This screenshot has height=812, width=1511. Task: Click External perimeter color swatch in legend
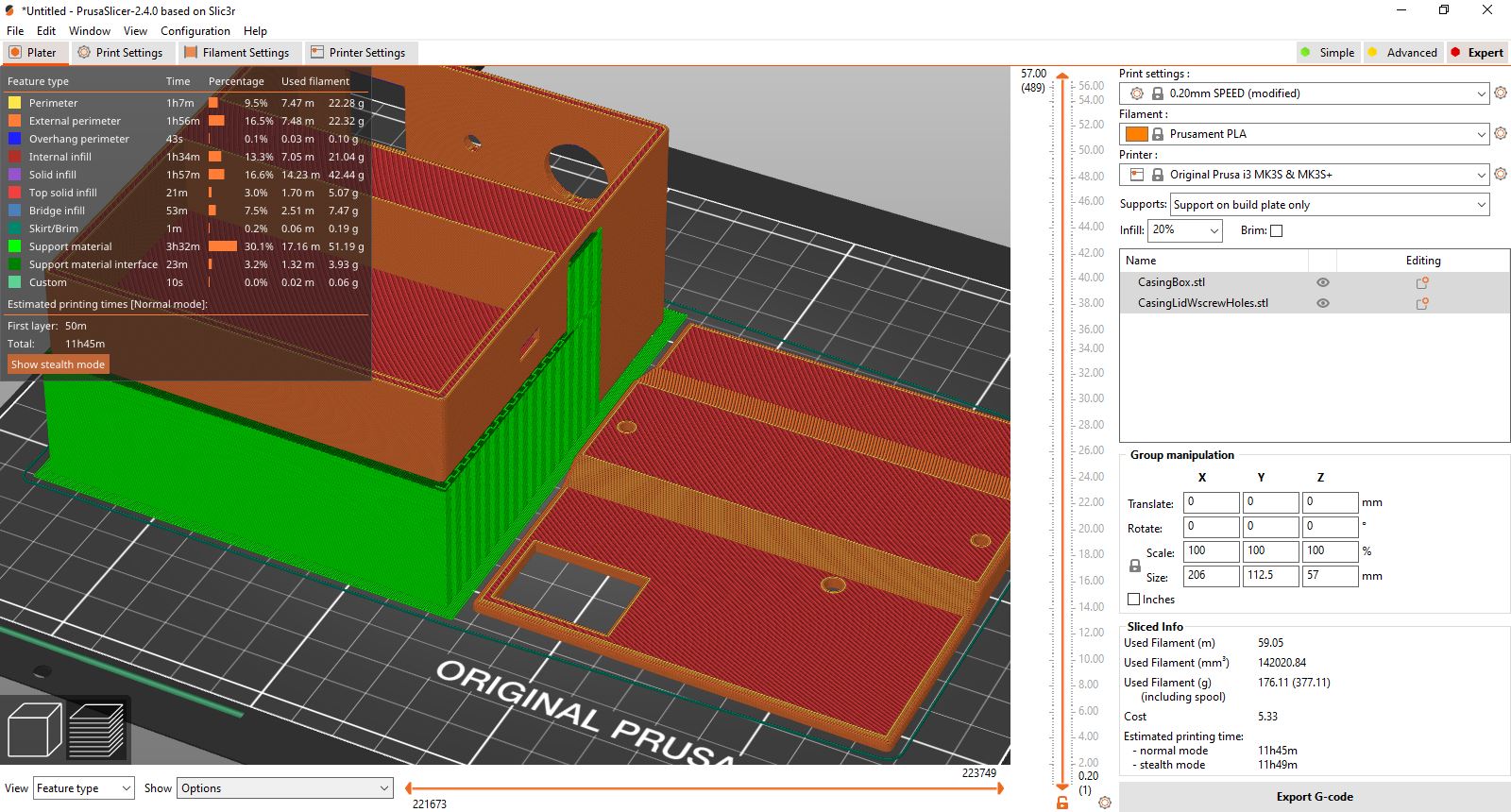(x=14, y=121)
